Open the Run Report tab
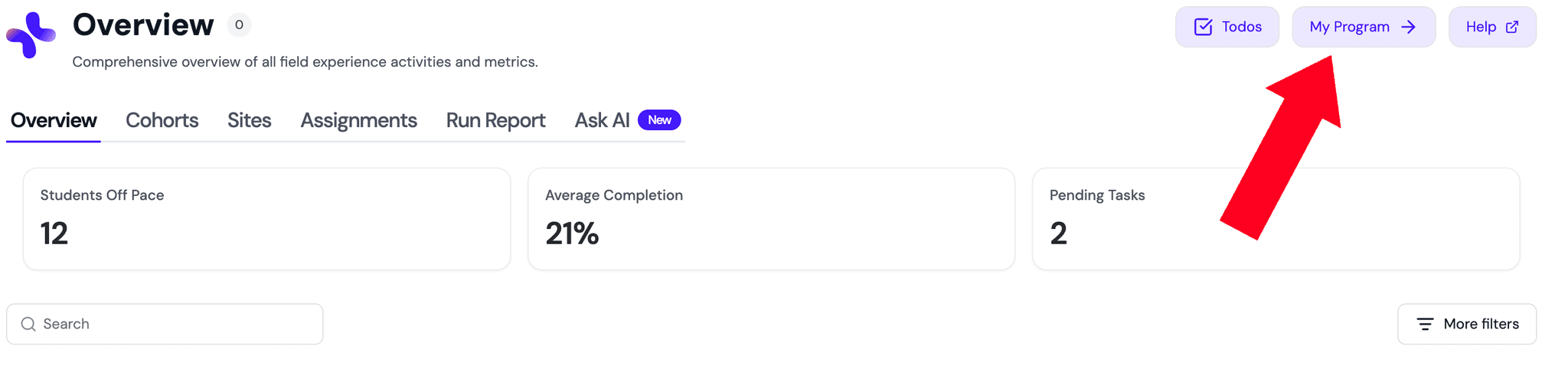 (495, 120)
